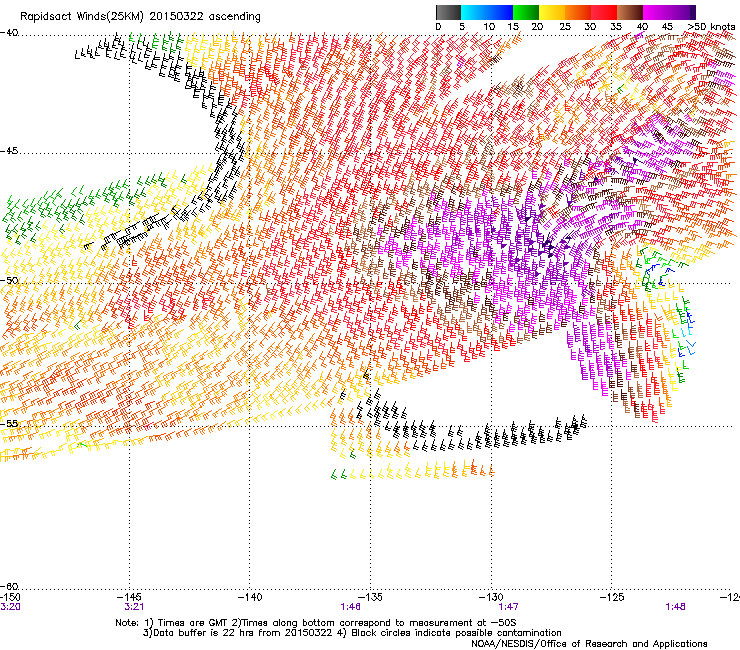Select the '-55' latitude axis label

click(x=9, y=423)
